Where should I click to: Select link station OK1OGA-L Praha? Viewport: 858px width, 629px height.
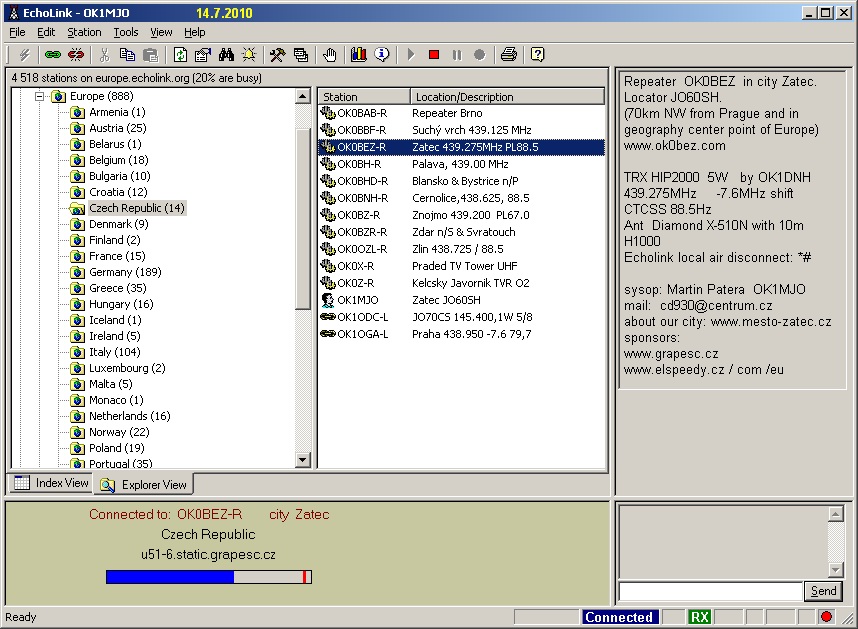(x=461, y=334)
